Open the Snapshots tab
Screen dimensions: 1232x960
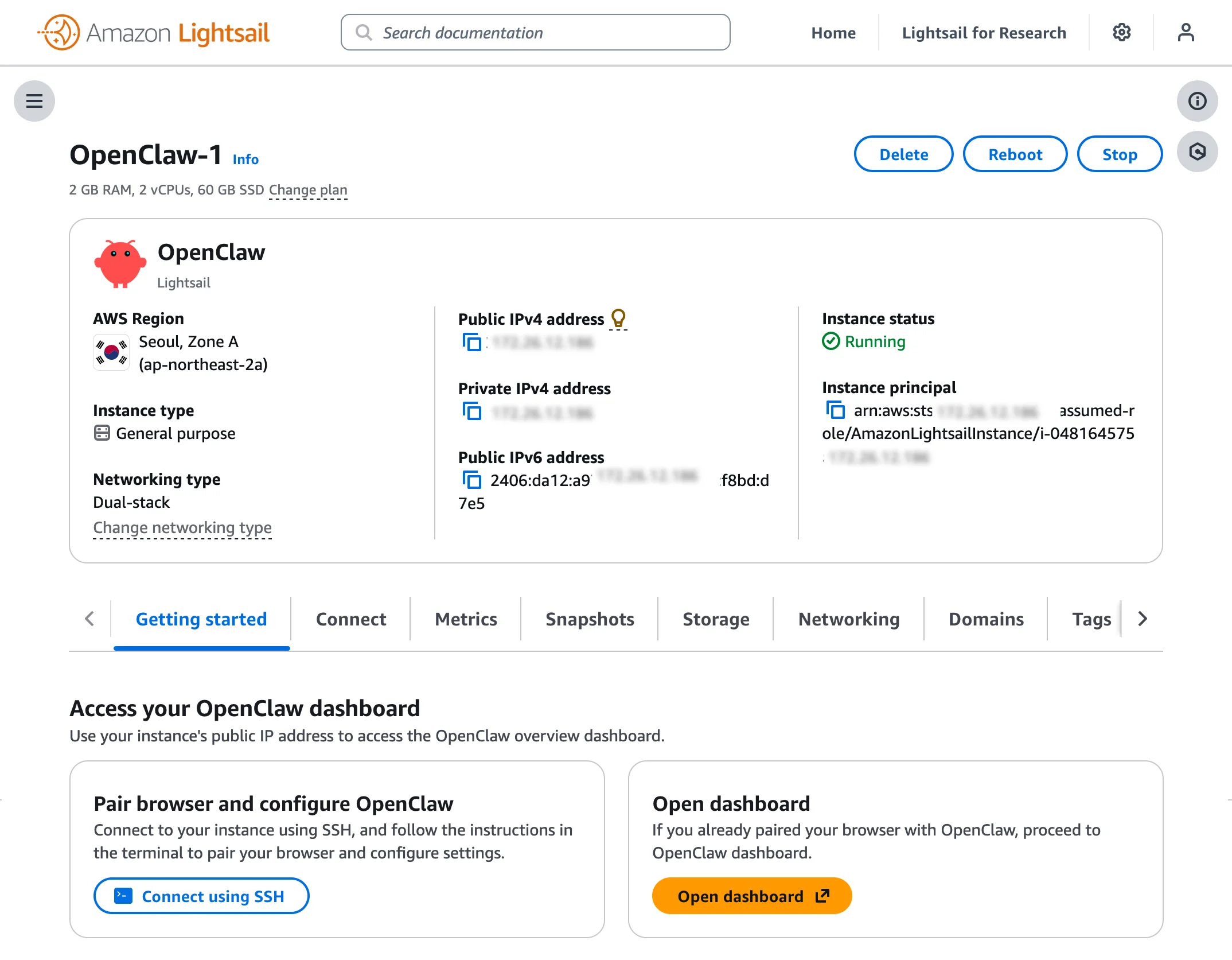coord(590,619)
